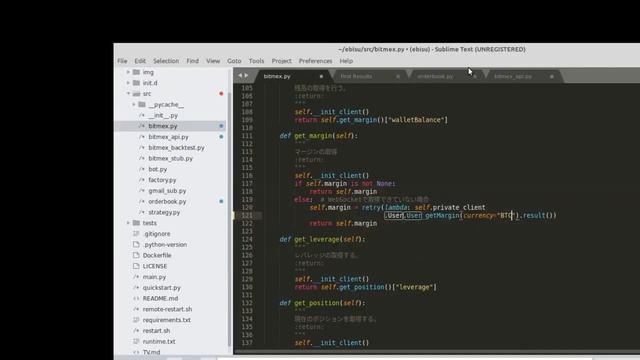Screen dimensions: 640x360
Task: Close the bitmex_api.py tab
Action: (551, 76)
